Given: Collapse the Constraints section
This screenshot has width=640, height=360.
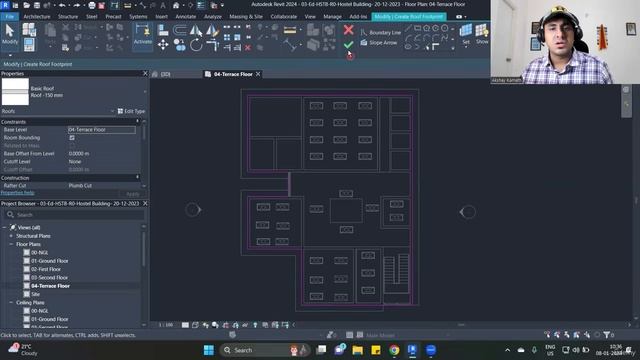Looking at the screenshot, I should [138, 122].
